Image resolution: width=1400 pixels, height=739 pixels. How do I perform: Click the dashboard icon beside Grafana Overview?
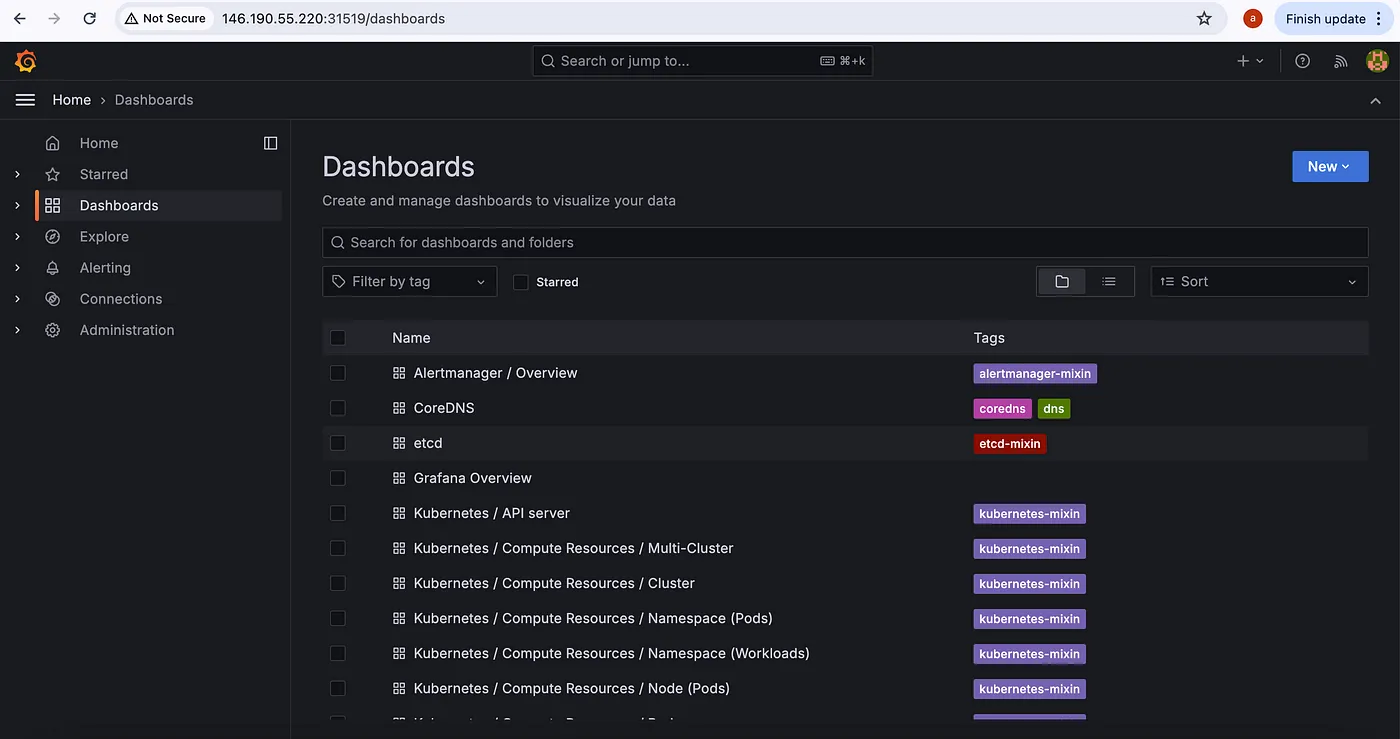[399, 478]
